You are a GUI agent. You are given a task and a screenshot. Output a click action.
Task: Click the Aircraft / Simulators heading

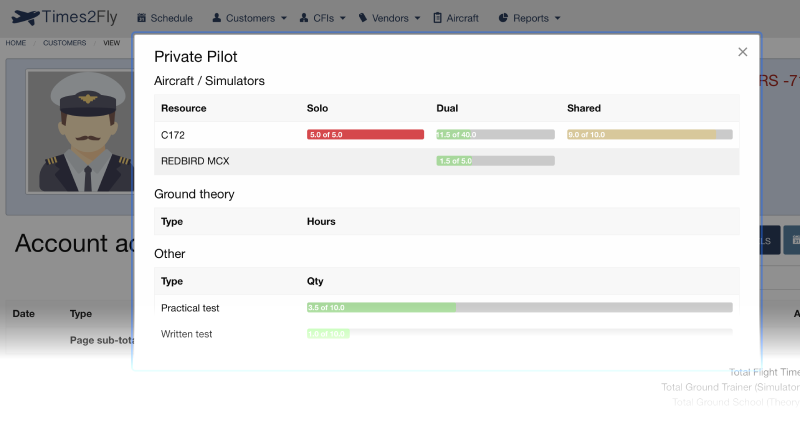click(x=209, y=81)
